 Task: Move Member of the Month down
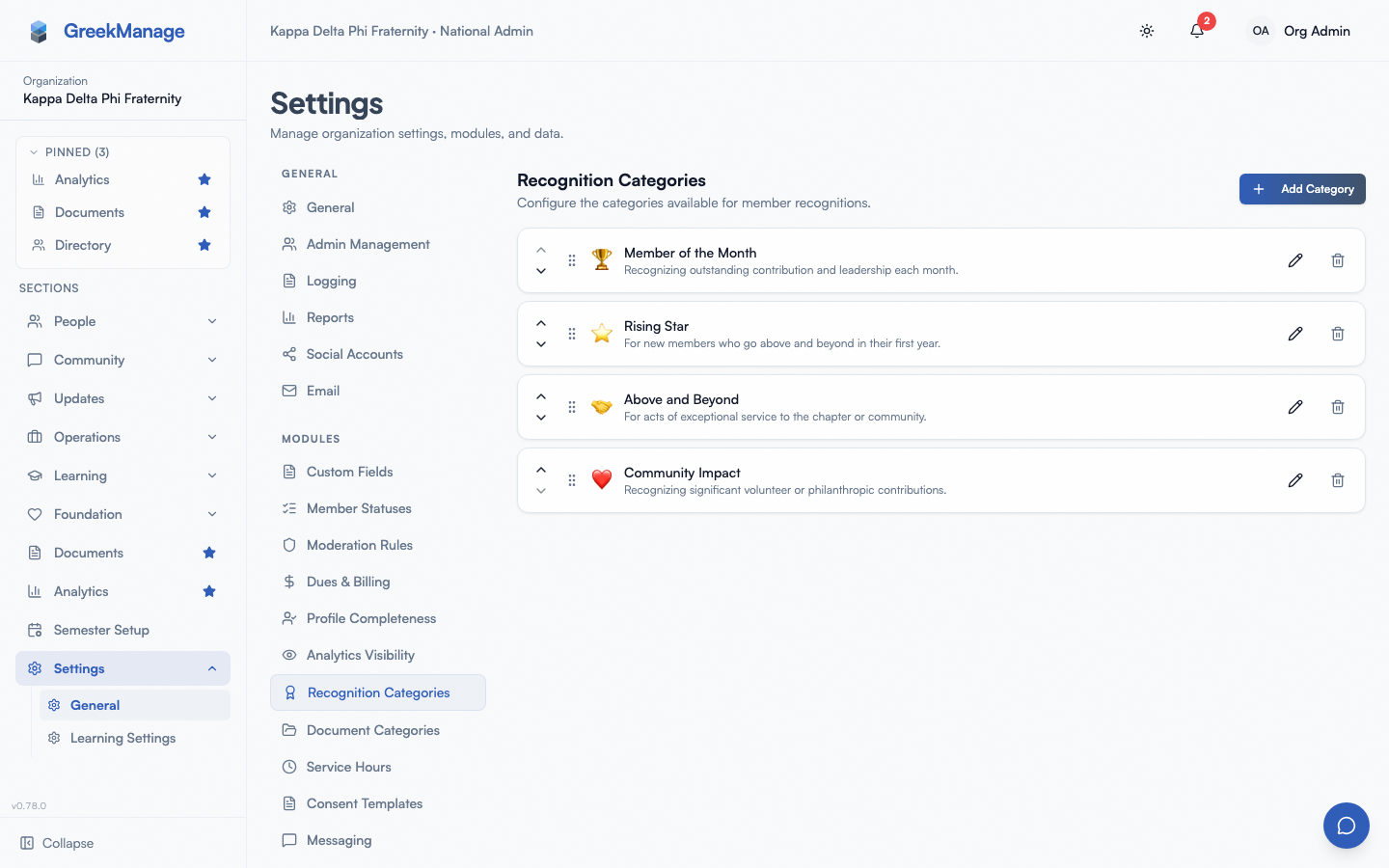coord(541,271)
